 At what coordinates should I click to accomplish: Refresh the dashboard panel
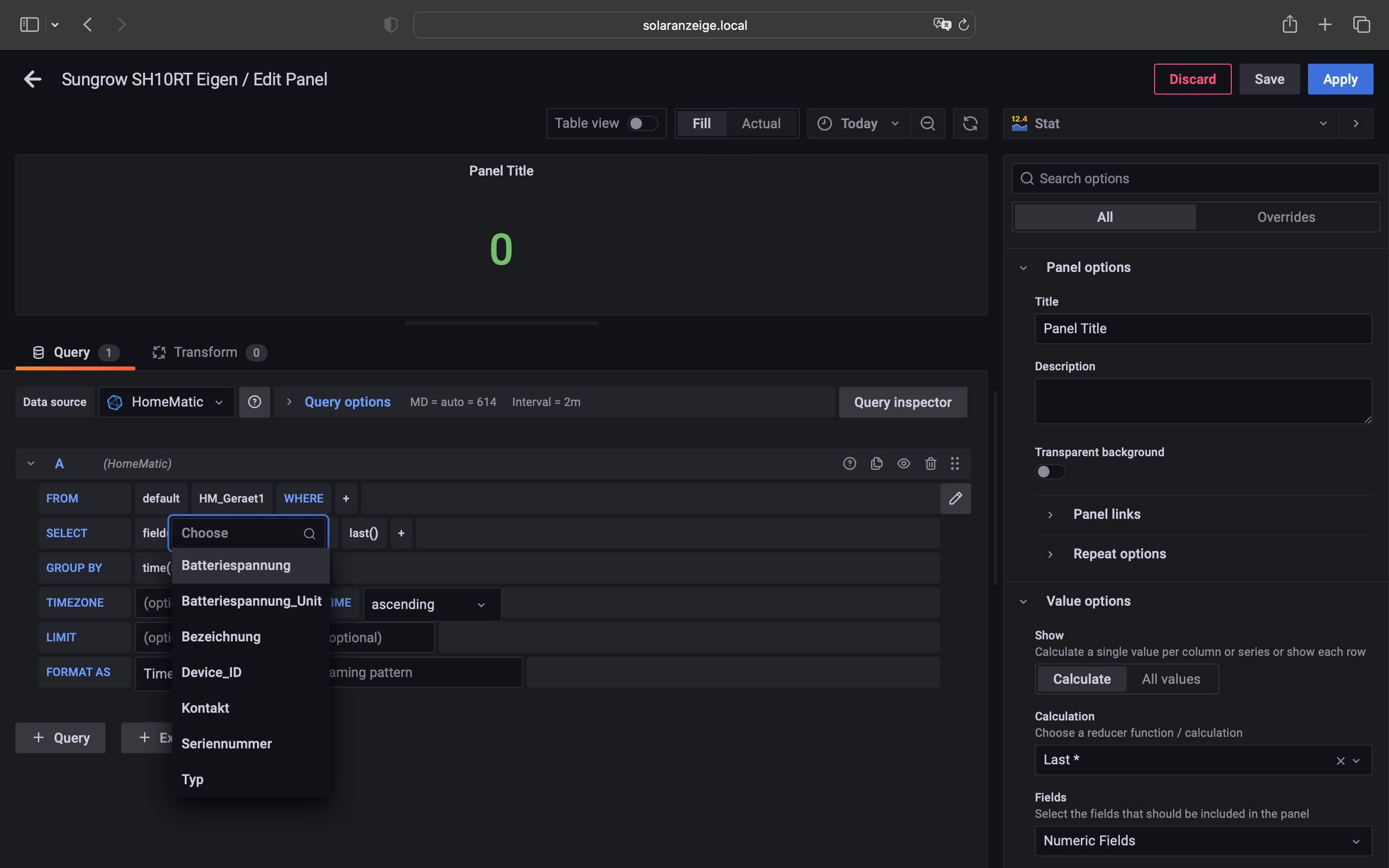coord(970,123)
